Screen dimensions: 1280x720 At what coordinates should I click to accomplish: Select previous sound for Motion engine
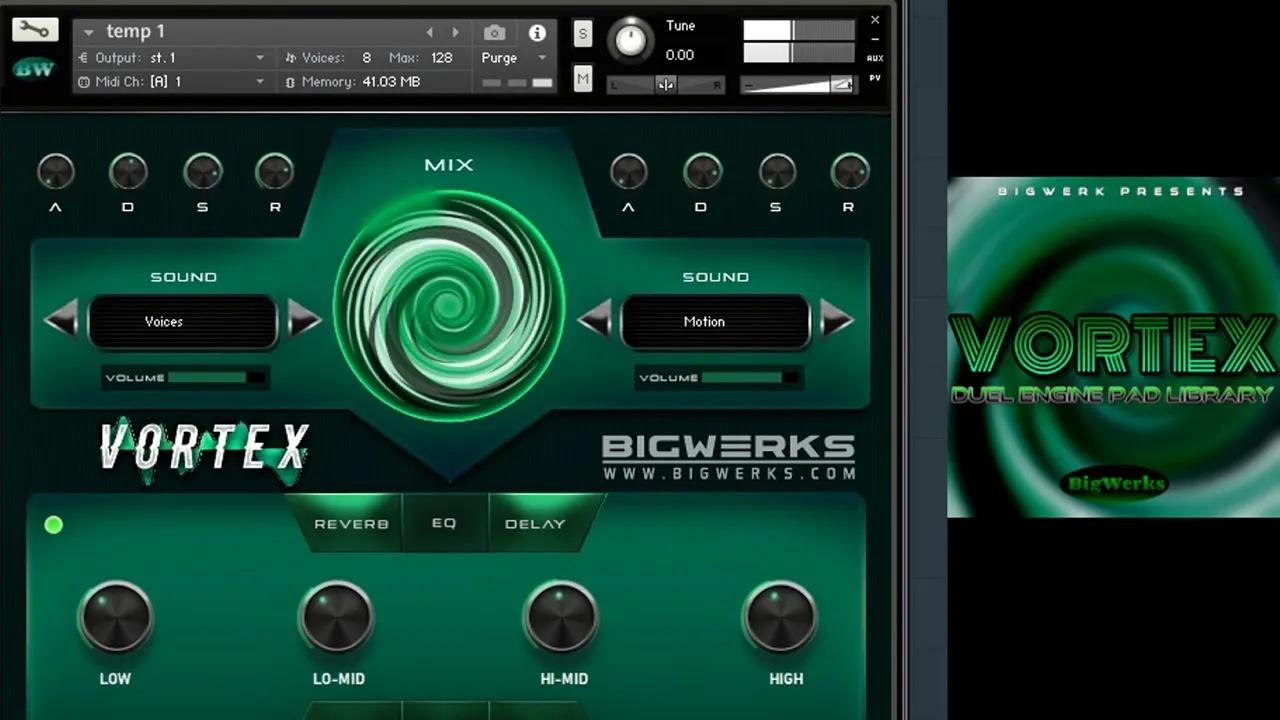point(595,320)
